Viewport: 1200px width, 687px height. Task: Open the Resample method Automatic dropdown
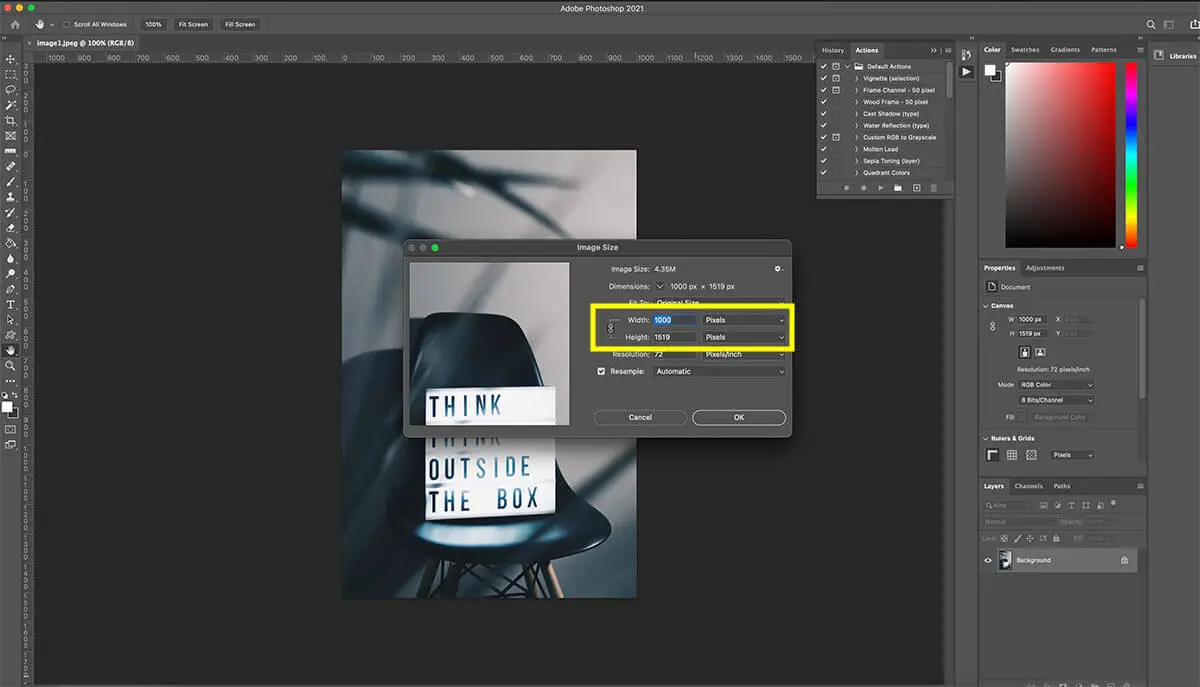pyautogui.click(x=719, y=371)
